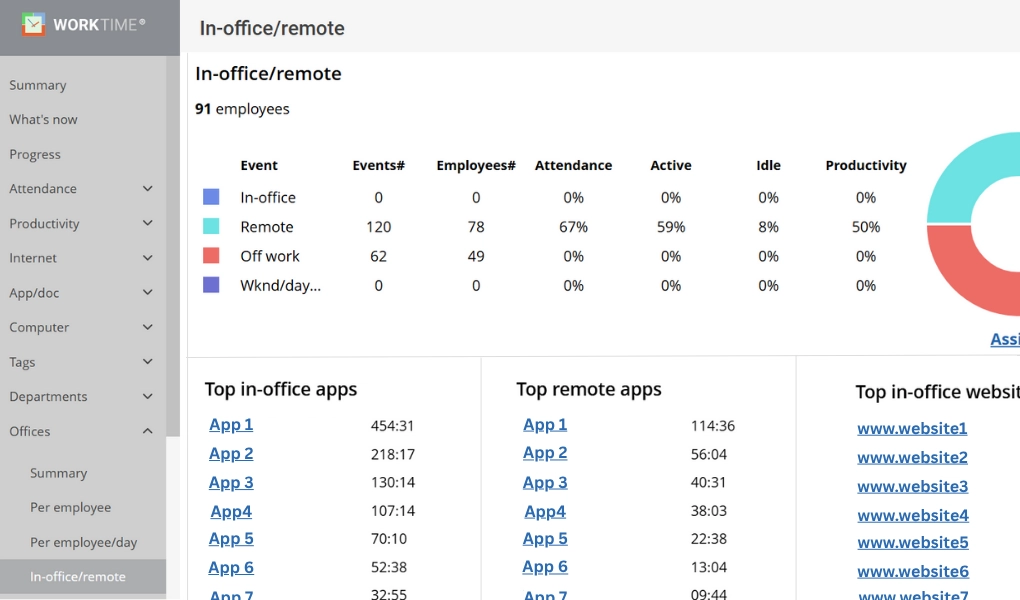Open the Progress sidebar item
Viewport: 1020px width, 600px height.
(35, 154)
